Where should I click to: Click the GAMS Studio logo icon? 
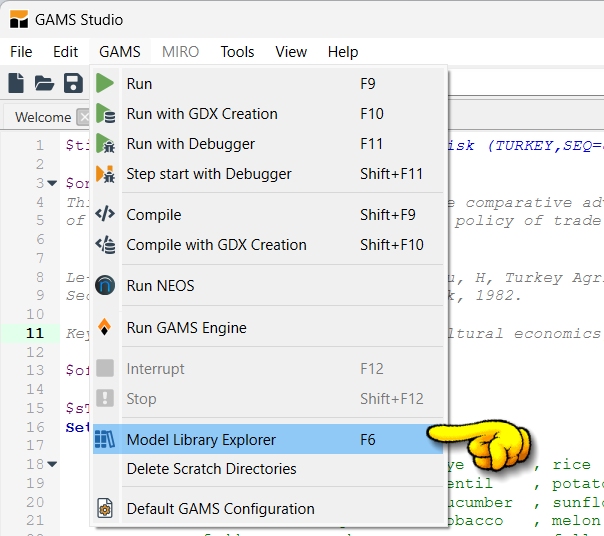(x=18, y=19)
